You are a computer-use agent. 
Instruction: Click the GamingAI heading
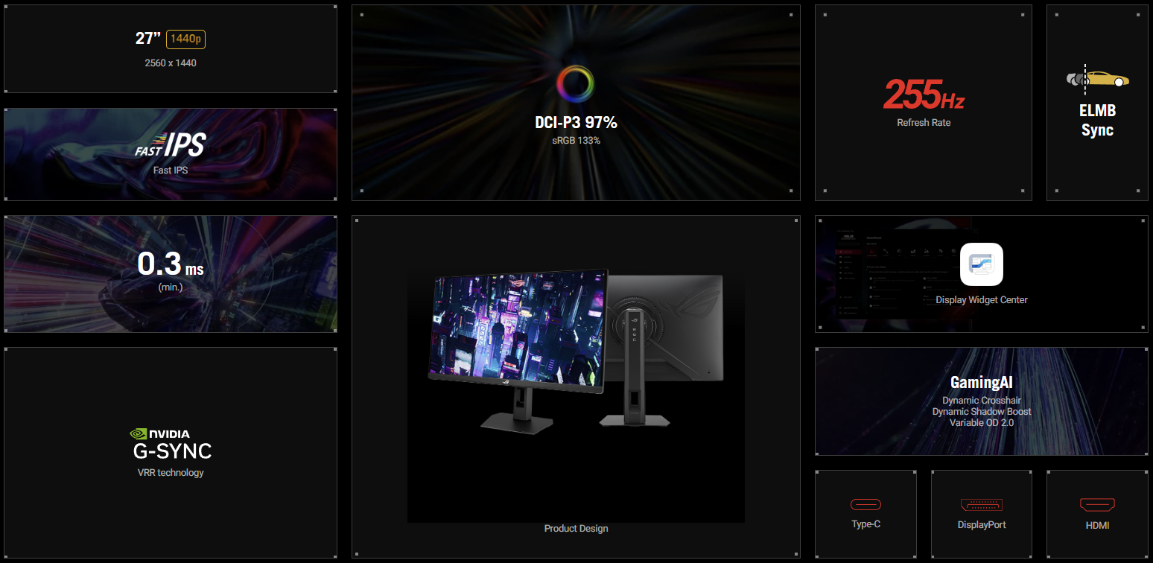tap(981, 382)
